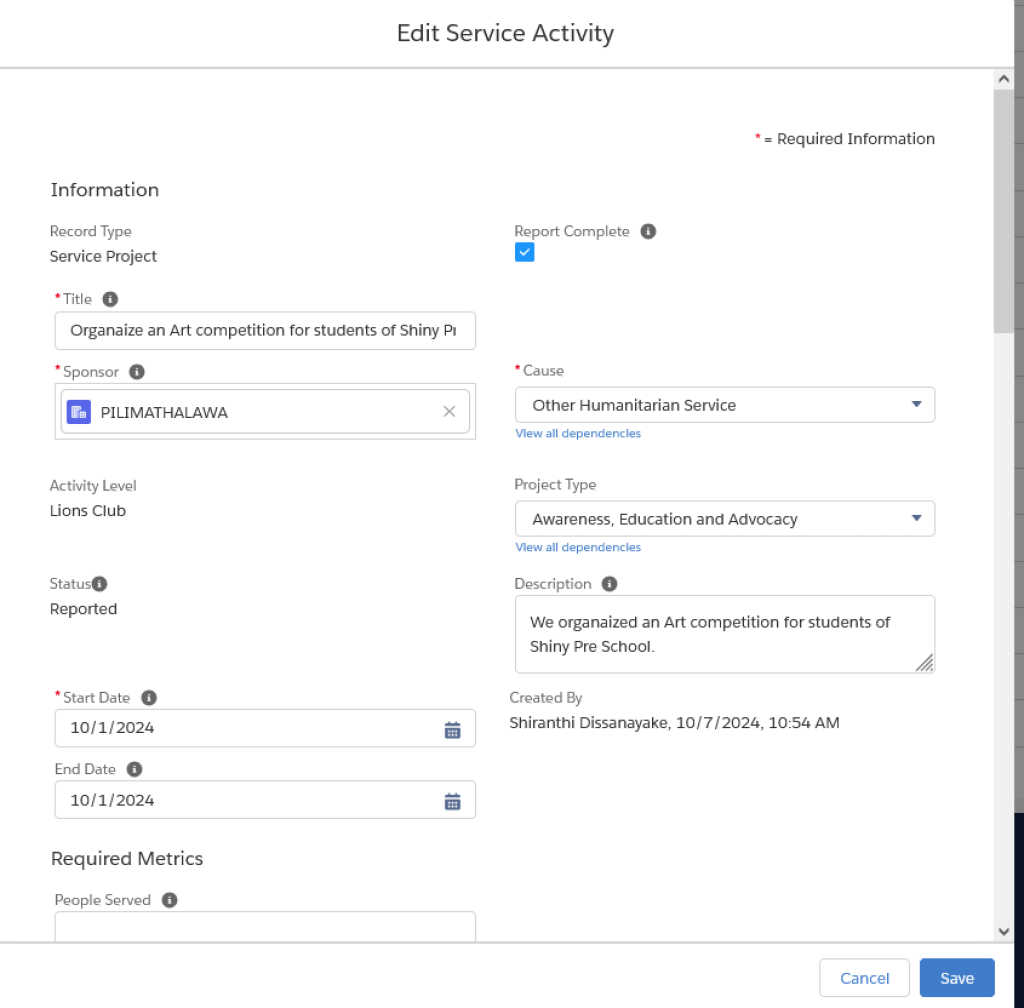
Task: Click the 'Lions Club' activity level text
Action: pyautogui.click(x=88, y=511)
